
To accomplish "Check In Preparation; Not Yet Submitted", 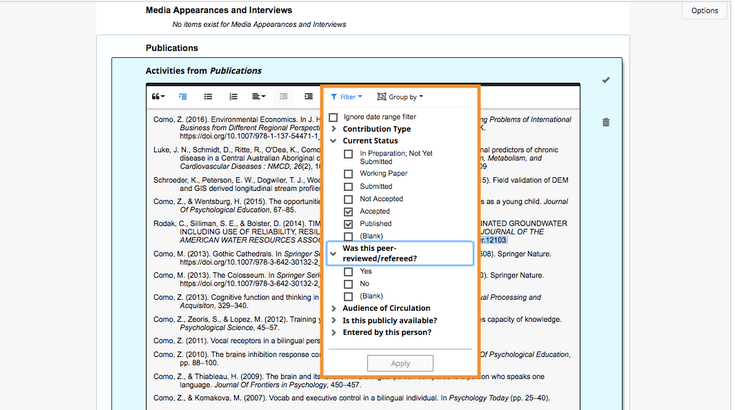I will pyautogui.click(x=348, y=154).
